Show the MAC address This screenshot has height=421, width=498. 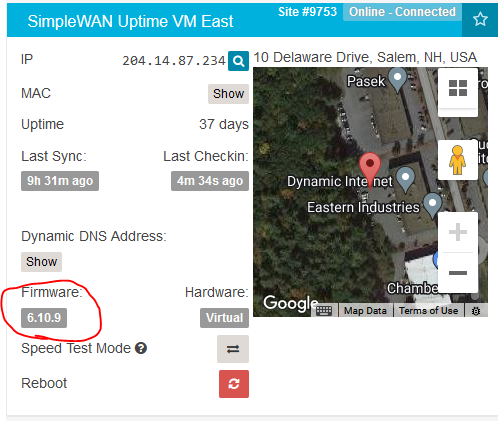228,94
